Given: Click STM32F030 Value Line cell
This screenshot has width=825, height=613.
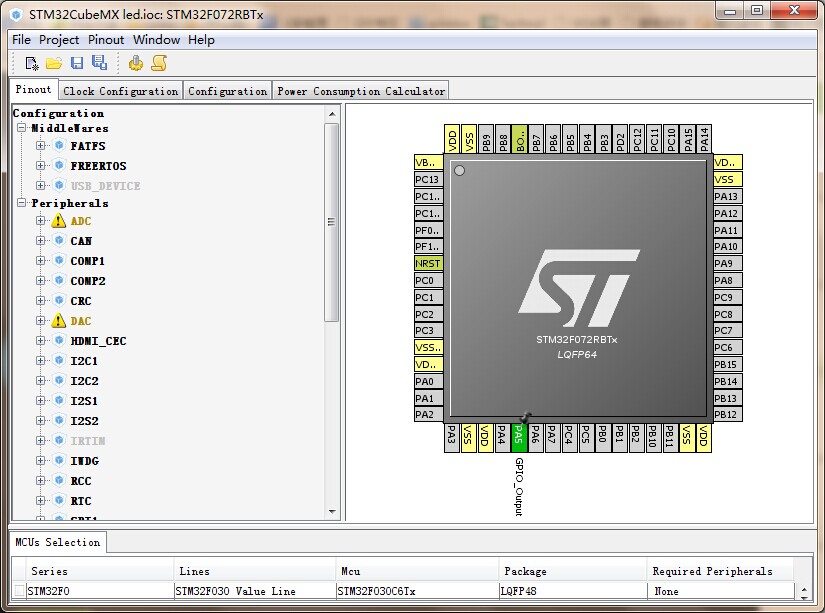Looking at the screenshot, I should [x=255, y=591].
